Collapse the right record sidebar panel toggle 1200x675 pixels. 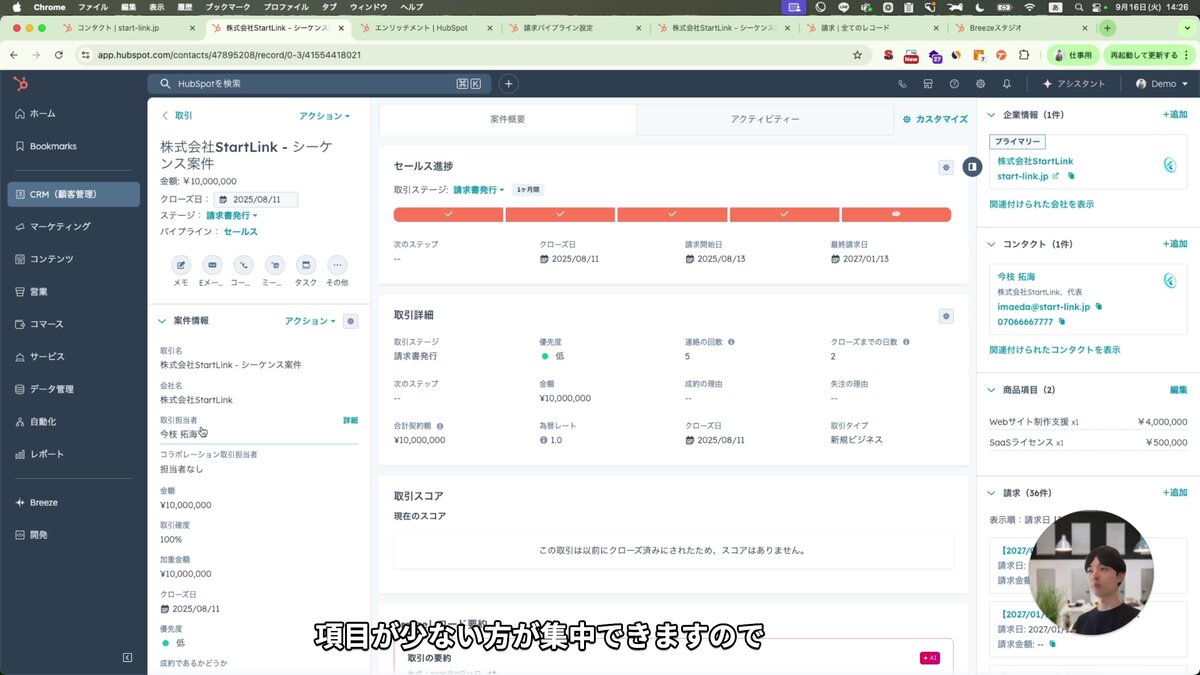[971, 167]
